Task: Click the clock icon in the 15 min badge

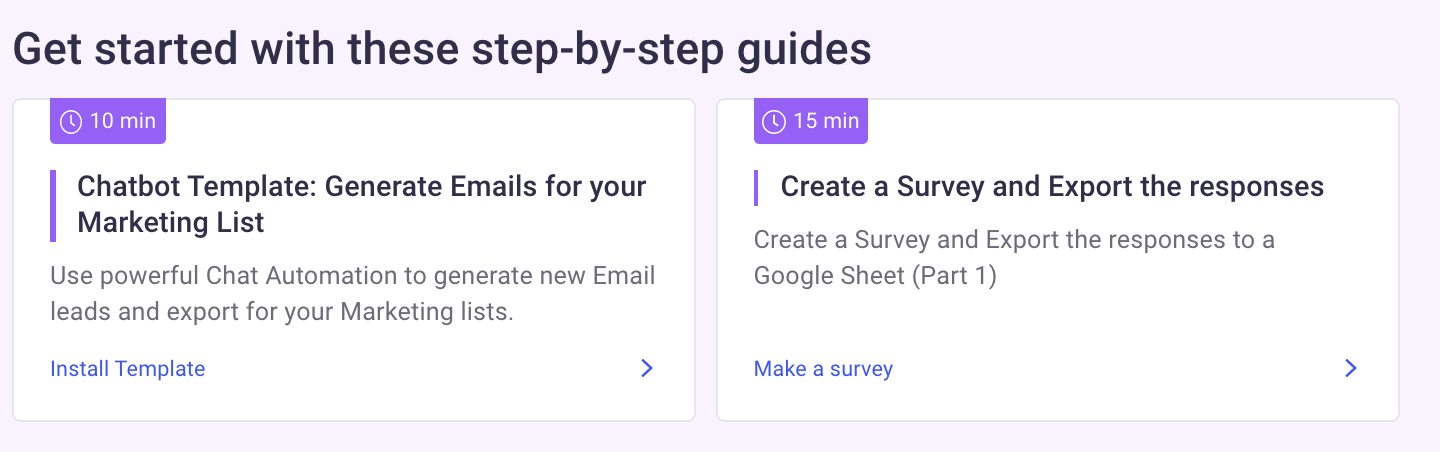Action: point(775,121)
